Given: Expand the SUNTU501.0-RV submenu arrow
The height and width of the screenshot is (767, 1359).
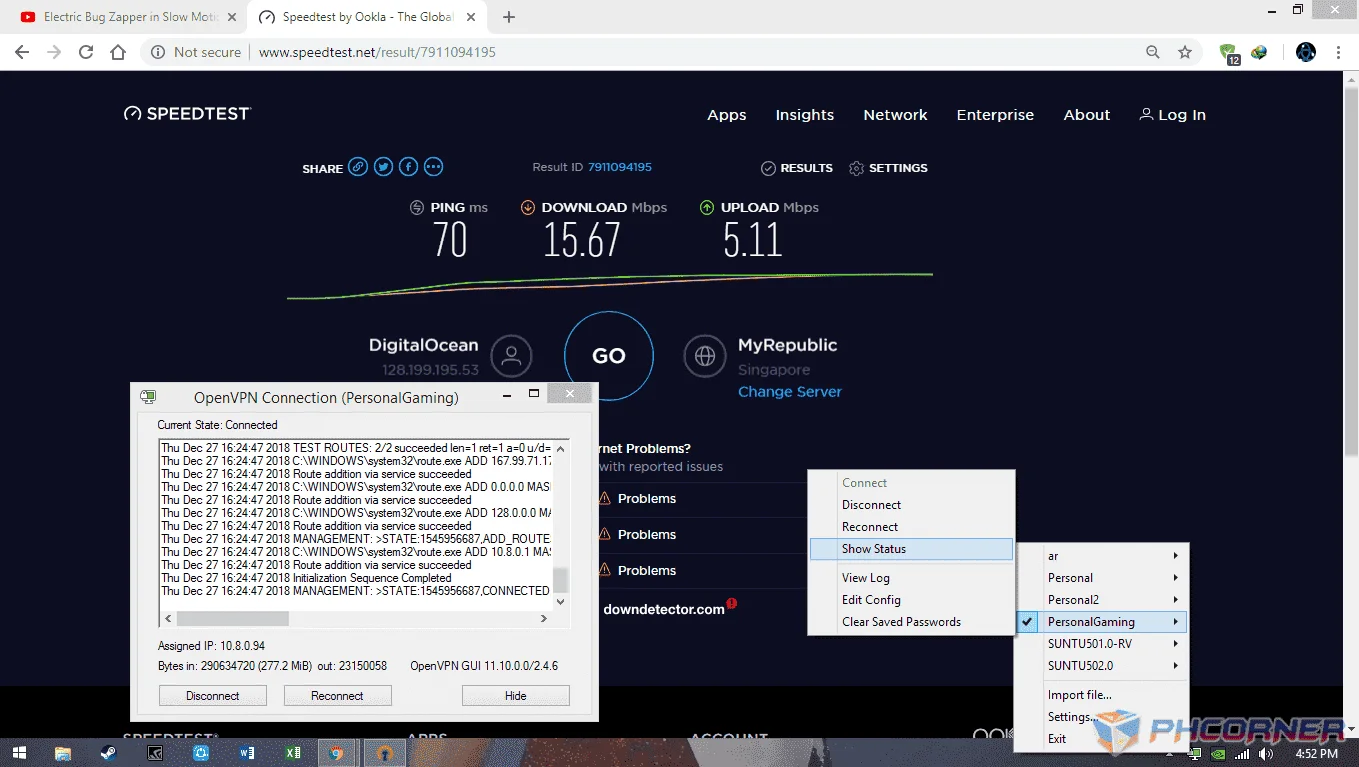Looking at the screenshot, I should (x=1176, y=644).
